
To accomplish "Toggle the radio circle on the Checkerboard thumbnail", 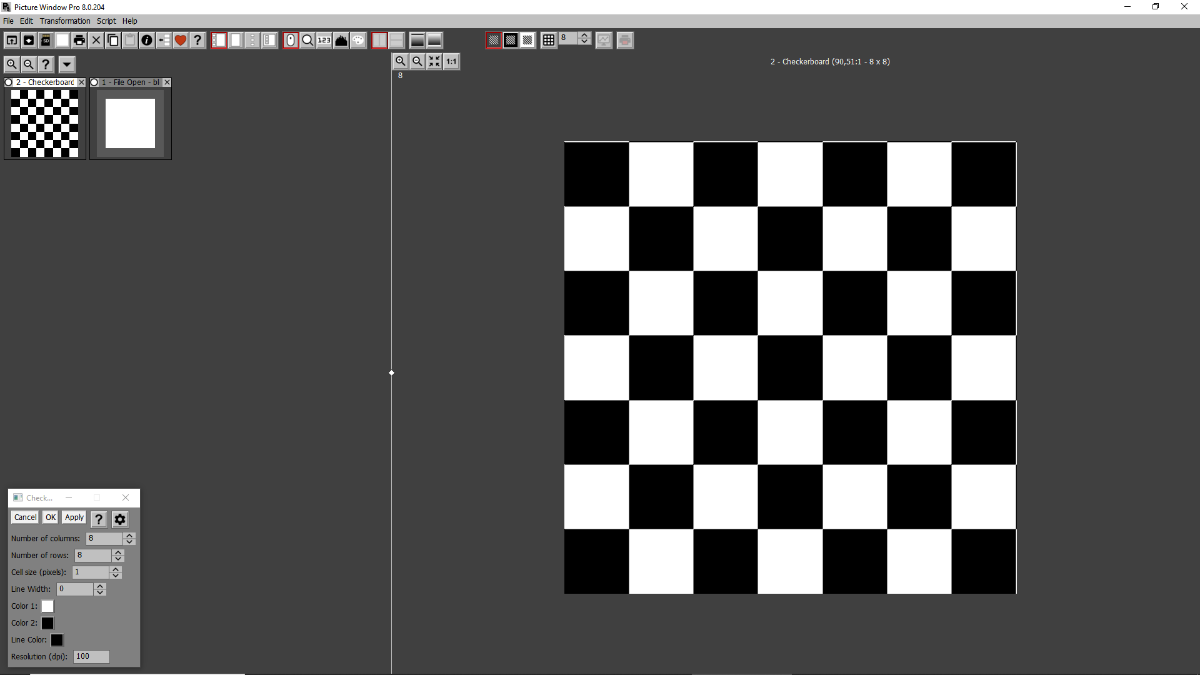I will click(x=9, y=82).
